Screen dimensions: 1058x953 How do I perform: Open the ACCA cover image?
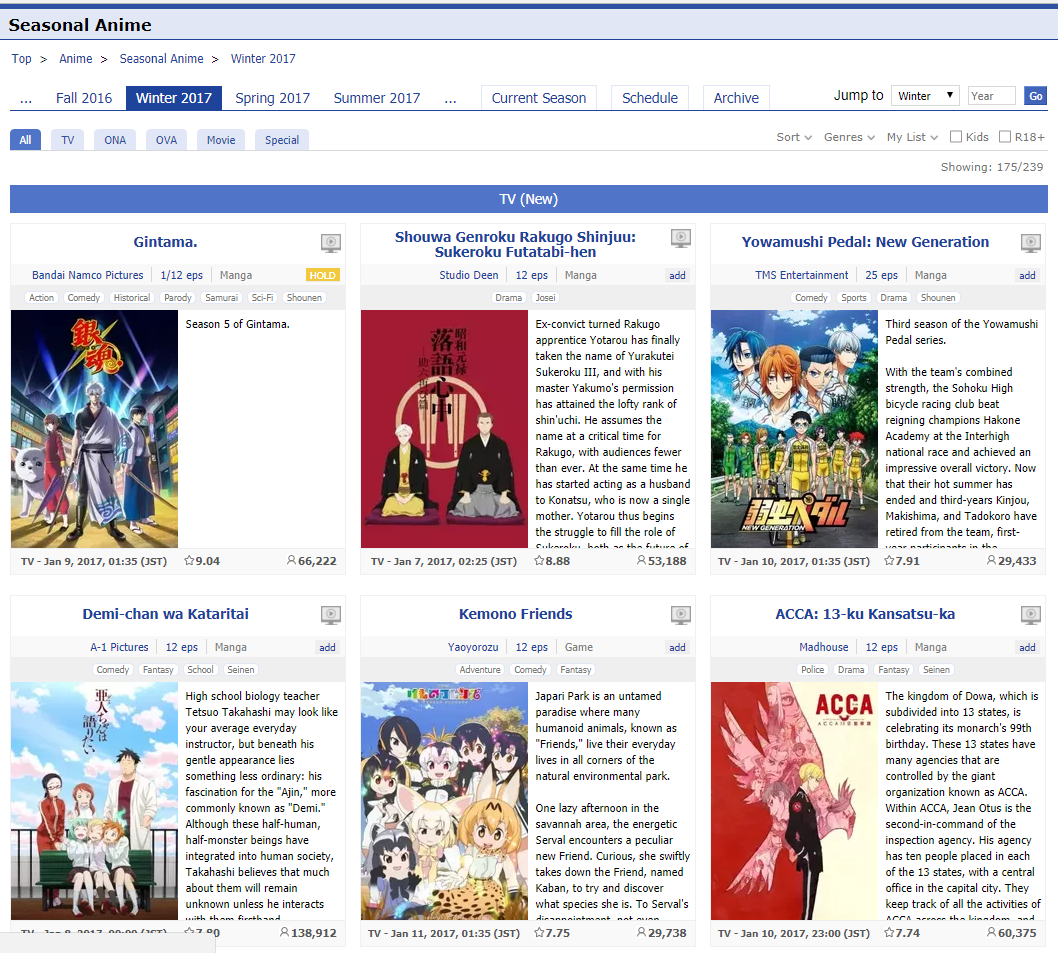(x=794, y=800)
